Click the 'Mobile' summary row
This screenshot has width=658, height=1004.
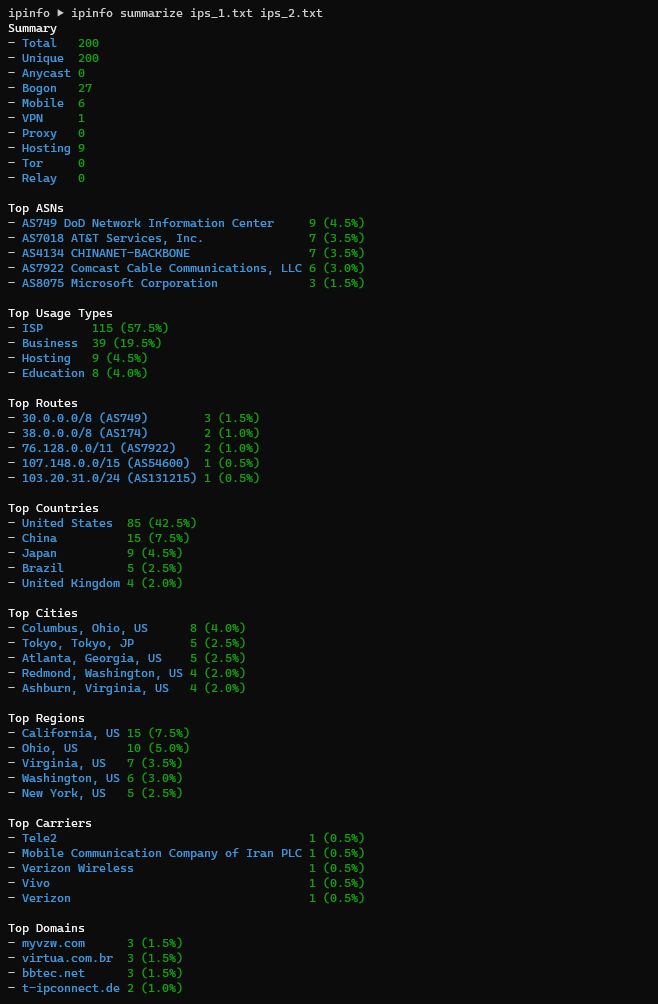point(47,103)
